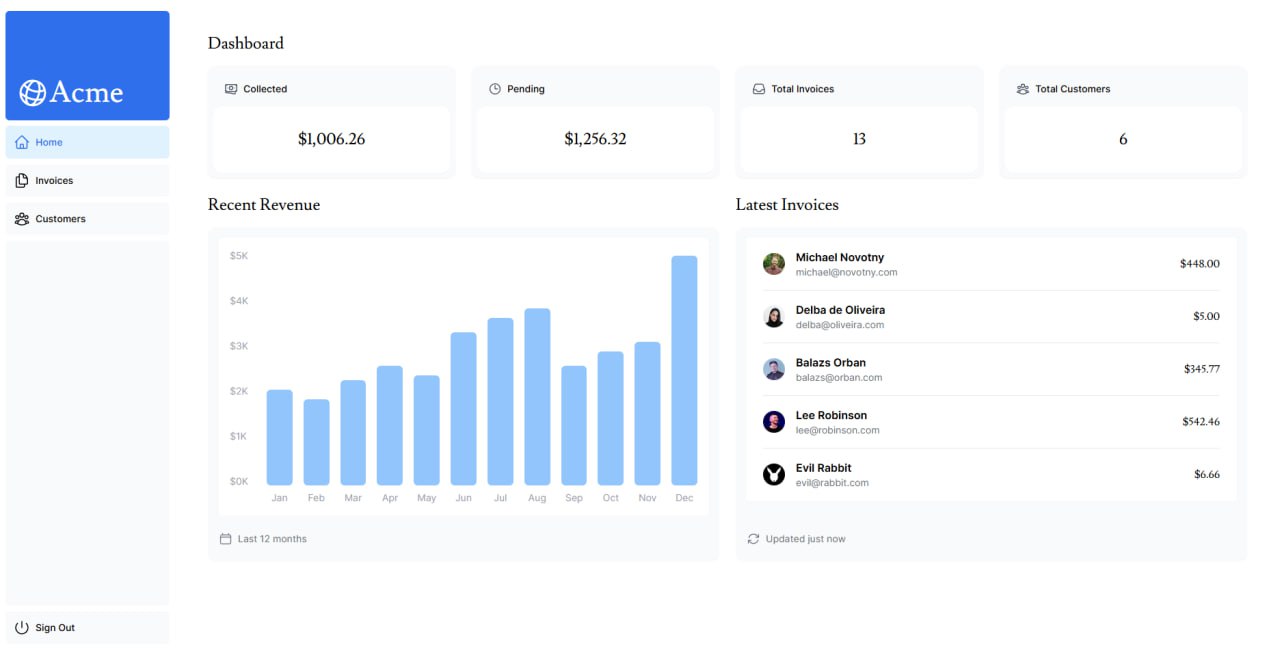Click the calendar icon near Last 12 months
This screenshot has width=1280, height=655.
click(225, 539)
